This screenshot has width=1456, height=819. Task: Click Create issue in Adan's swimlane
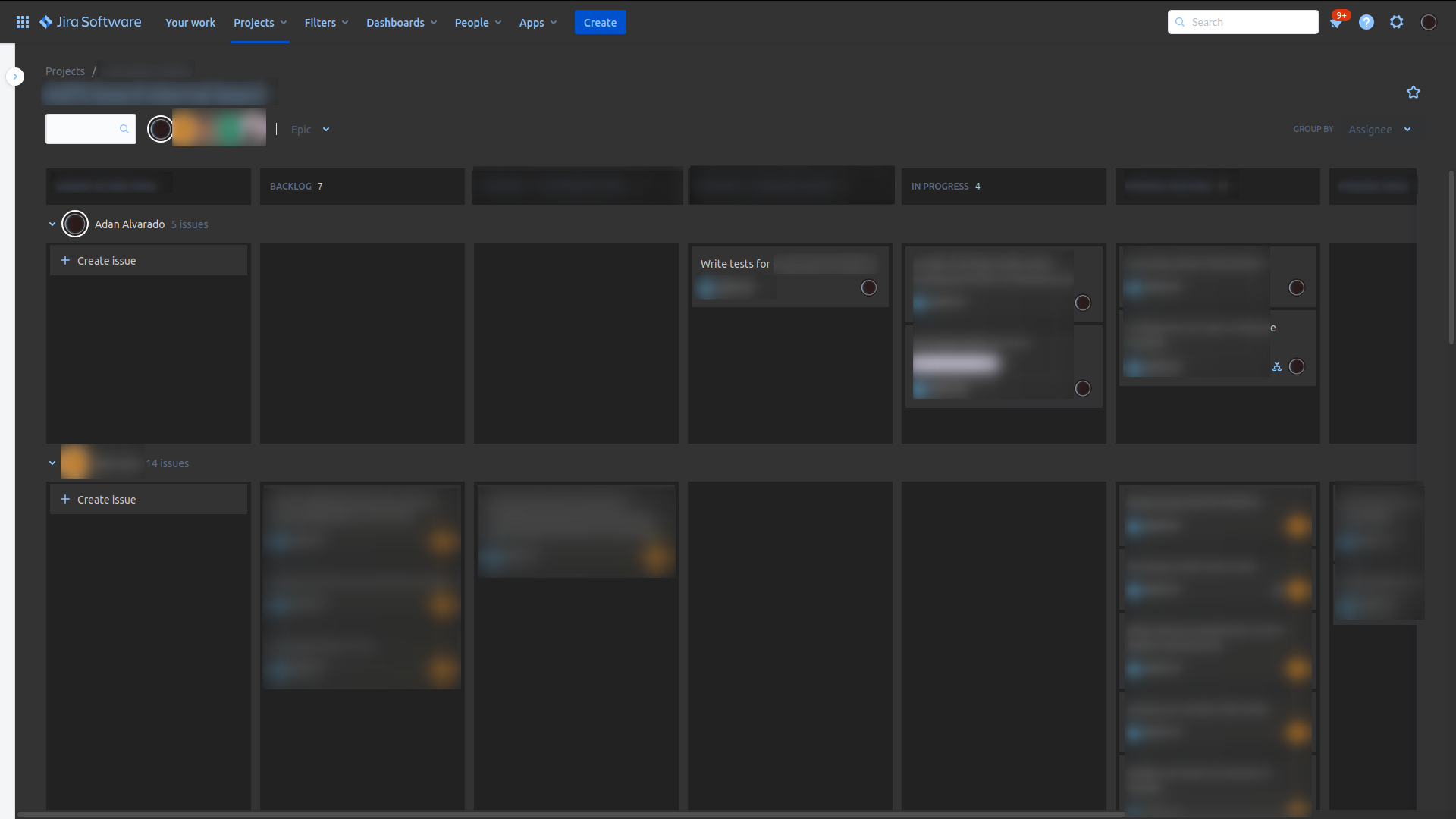(107, 261)
